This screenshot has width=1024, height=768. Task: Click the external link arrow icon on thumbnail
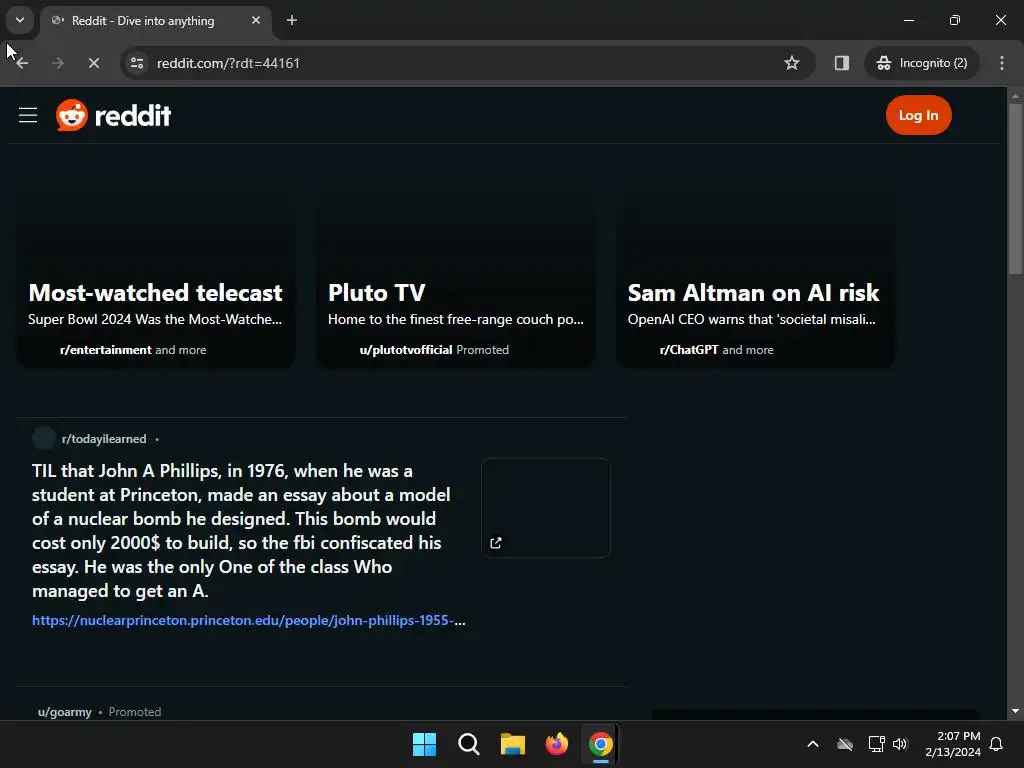[x=496, y=543]
